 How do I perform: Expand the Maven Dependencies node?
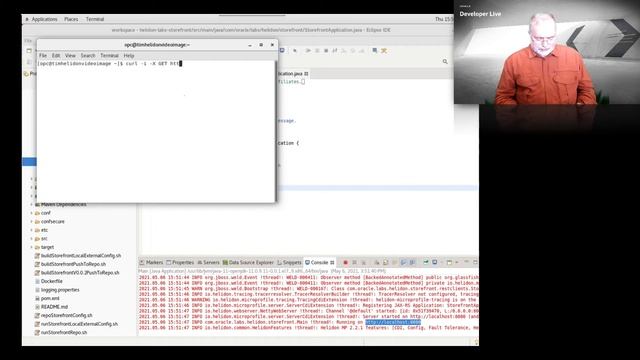(x=31, y=204)
